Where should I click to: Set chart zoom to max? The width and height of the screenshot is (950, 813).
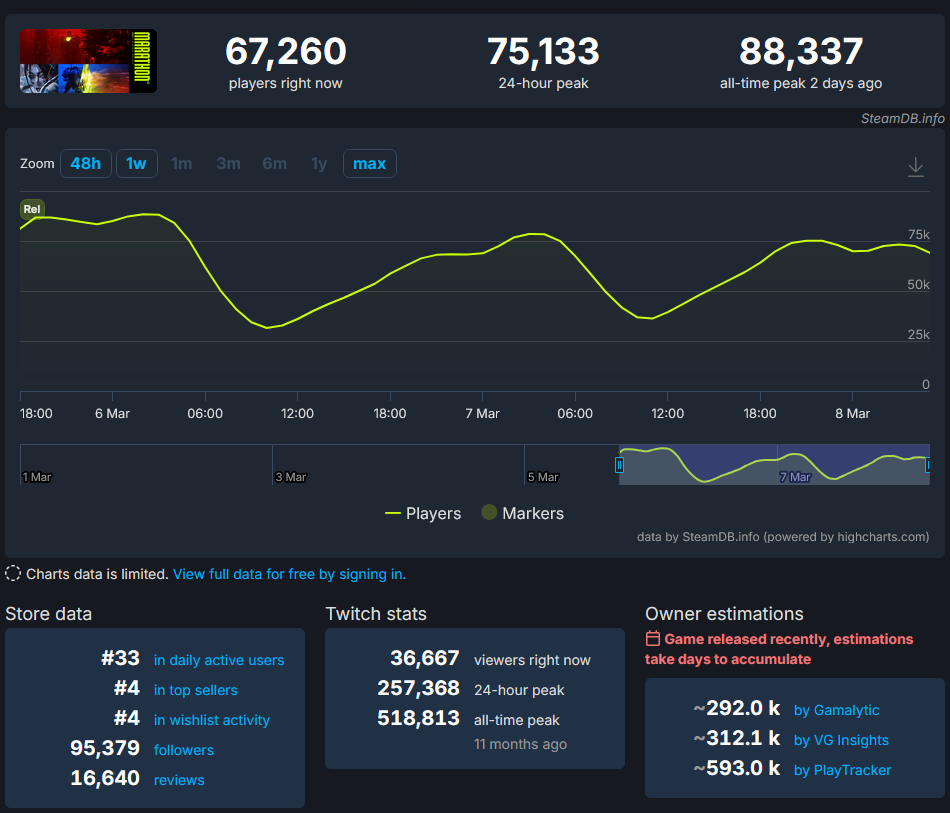click(370, 164)
